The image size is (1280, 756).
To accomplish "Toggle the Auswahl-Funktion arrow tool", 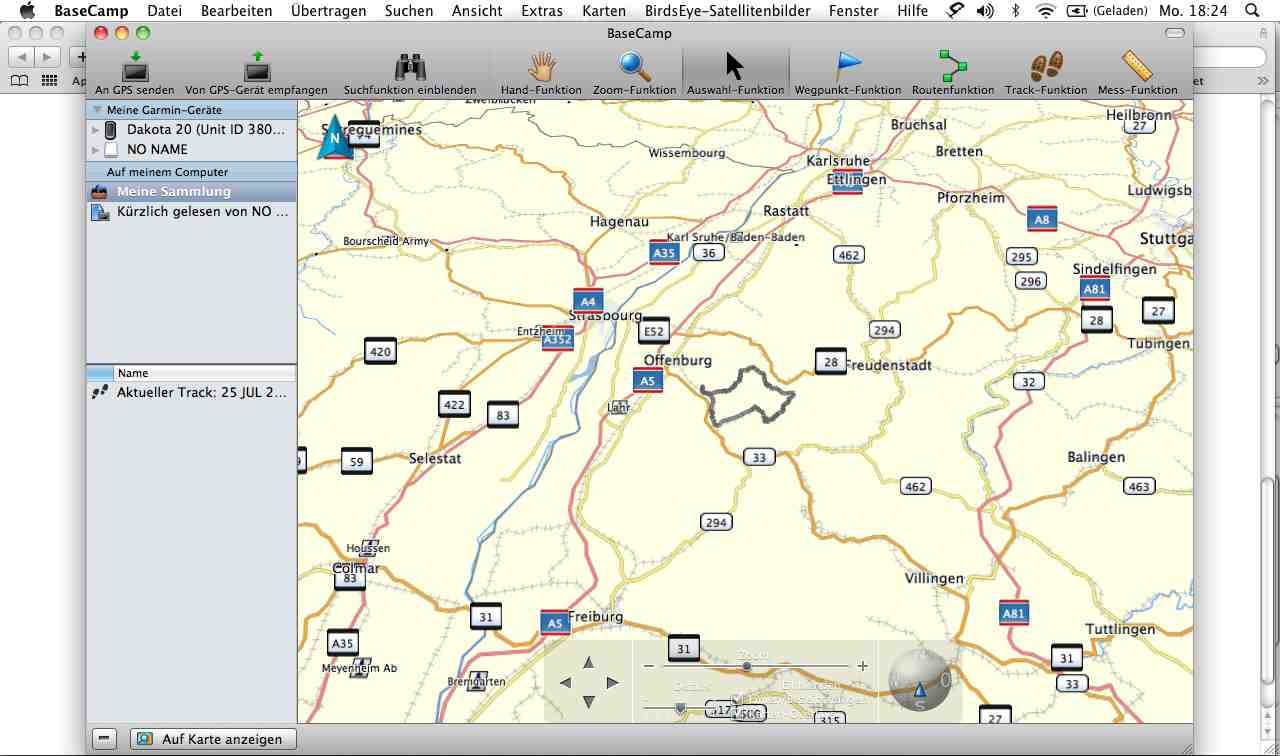I will click(735, 69).
